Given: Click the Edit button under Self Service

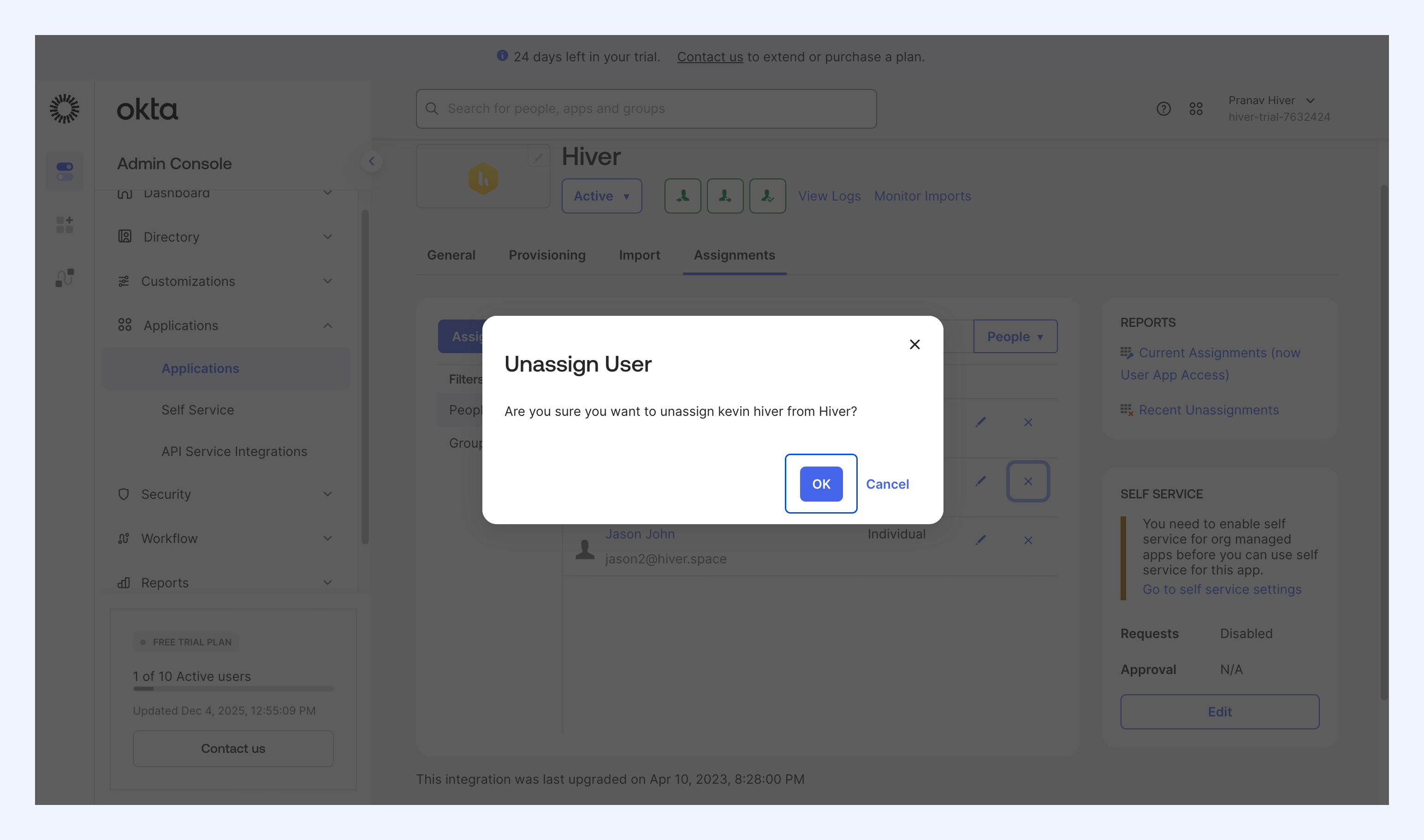Looking at the screenshot, I should [x=1220, y=711].
